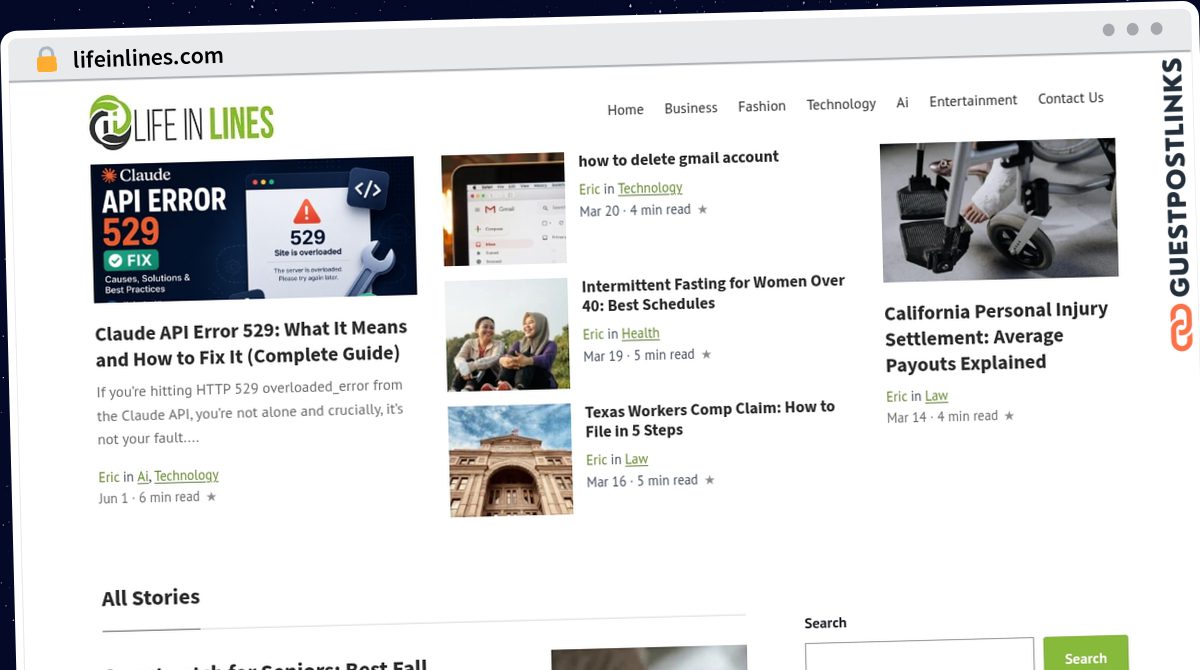Click the Health category link
The image size is (1200, 670).
(641, 334)
